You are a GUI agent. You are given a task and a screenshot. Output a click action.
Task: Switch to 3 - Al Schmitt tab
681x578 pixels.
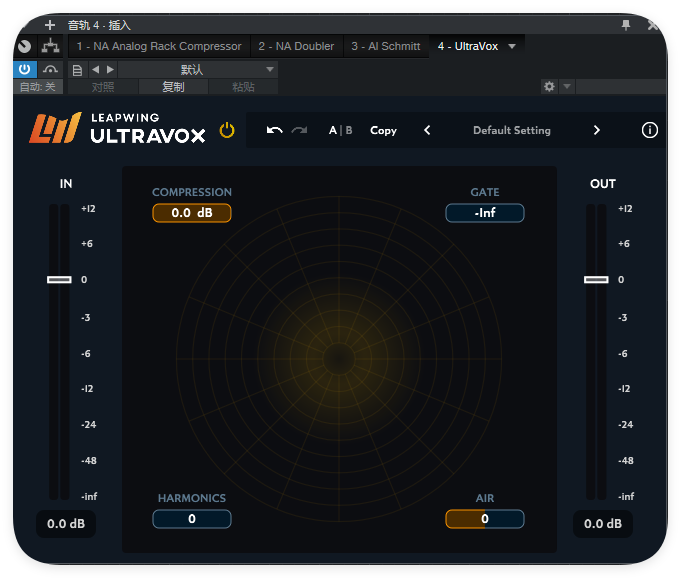pyautogui.click(x=386, y=46)
